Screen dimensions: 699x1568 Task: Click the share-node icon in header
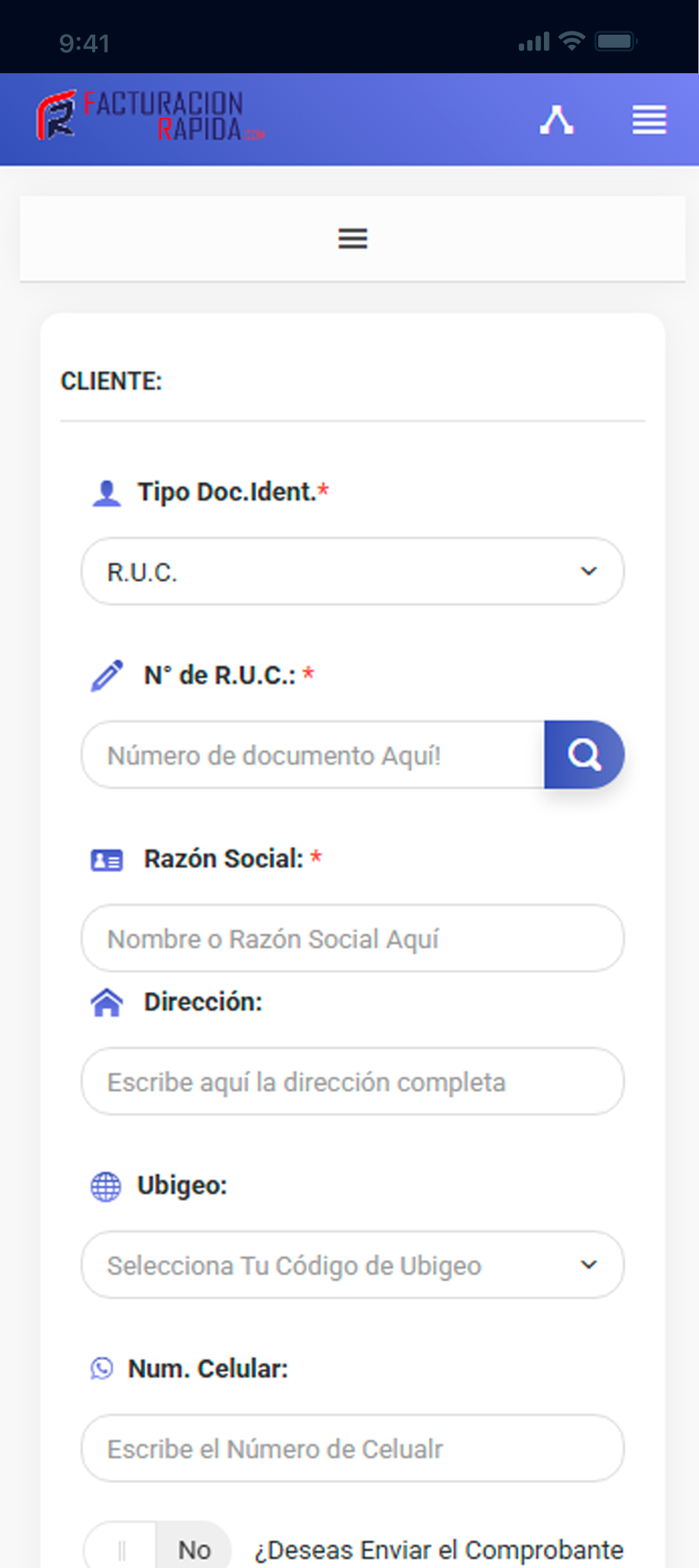coord(557,120)
